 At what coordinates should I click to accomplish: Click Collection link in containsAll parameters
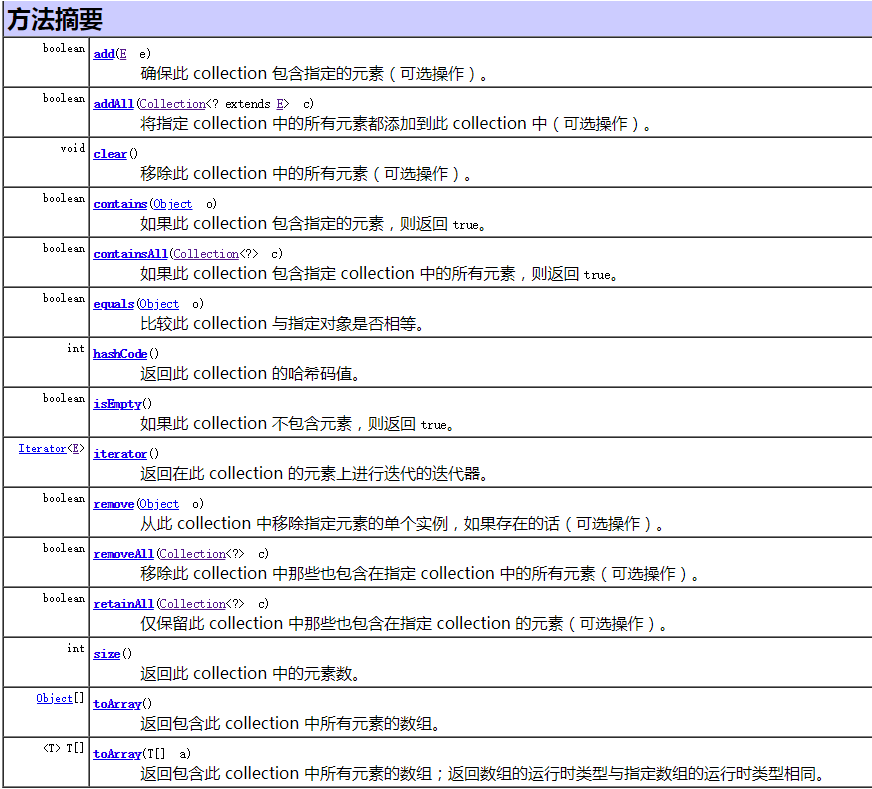206,254
